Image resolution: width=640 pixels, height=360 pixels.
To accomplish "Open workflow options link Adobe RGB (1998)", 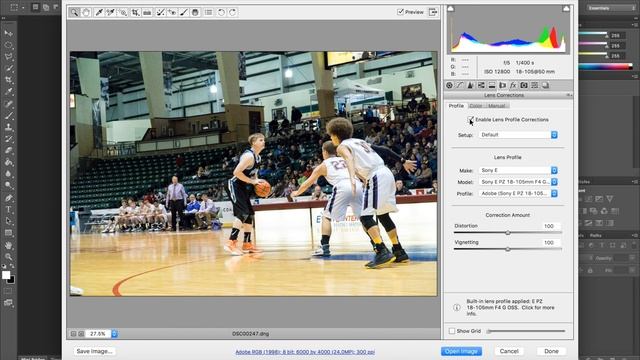I will click(x=305, y=352).
